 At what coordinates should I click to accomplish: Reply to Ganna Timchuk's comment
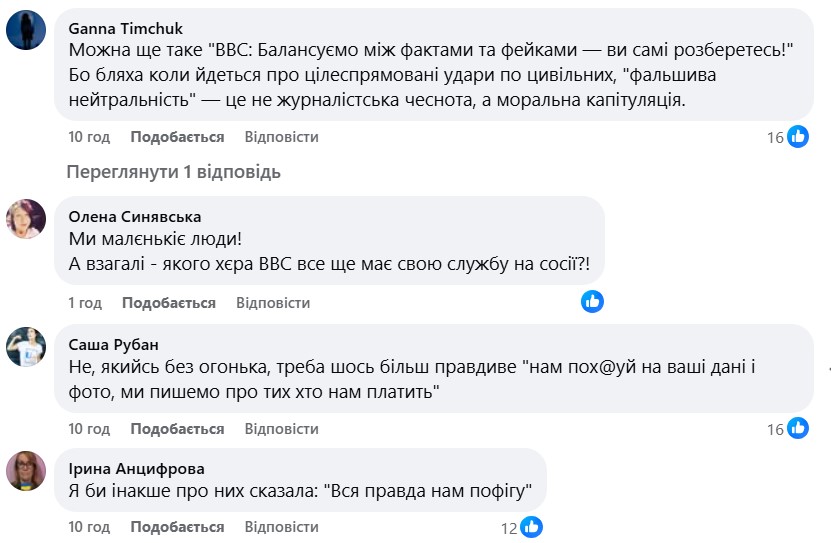[x=281, y=137]
